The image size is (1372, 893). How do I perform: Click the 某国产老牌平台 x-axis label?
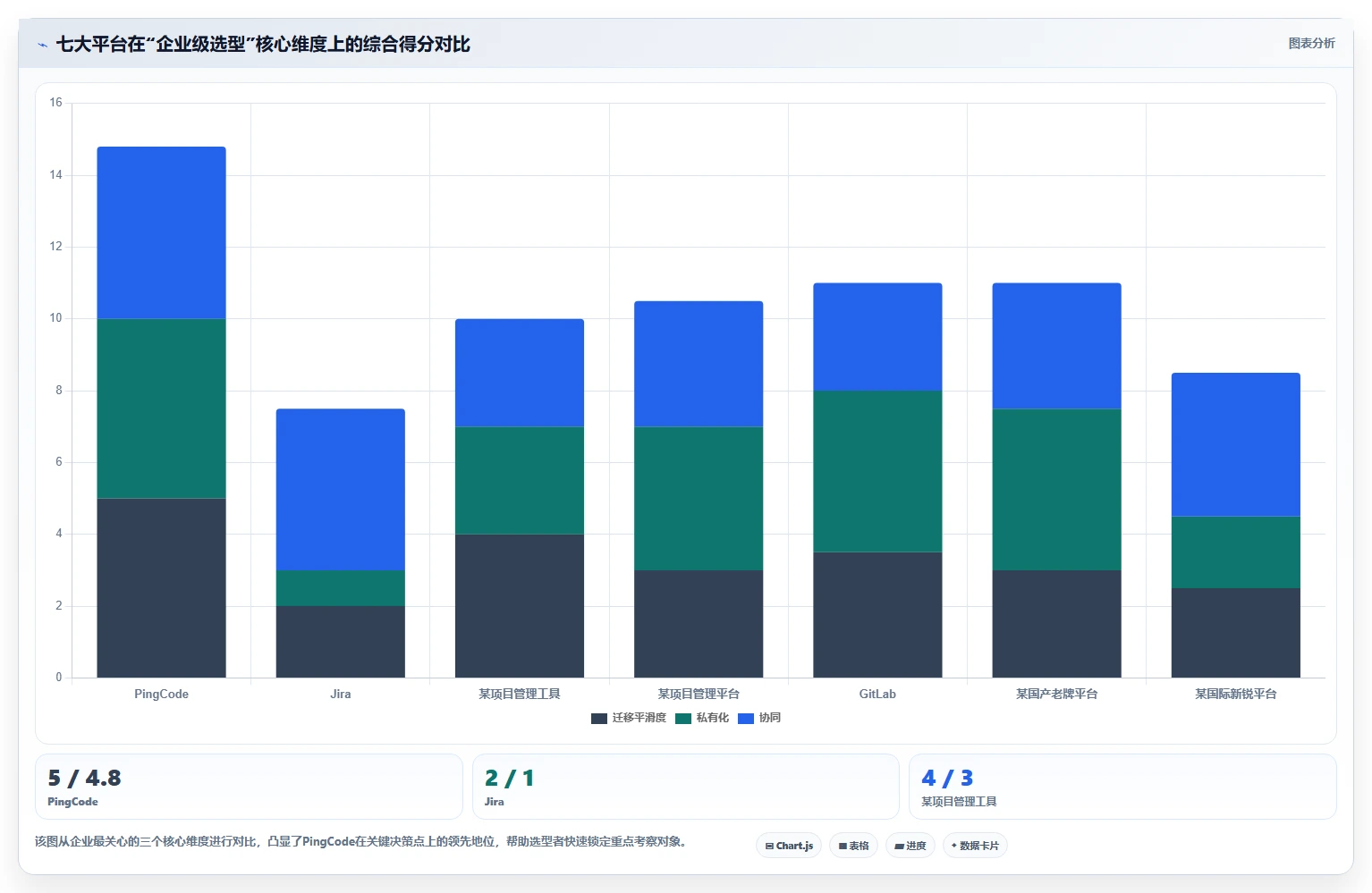[1056, 694]
